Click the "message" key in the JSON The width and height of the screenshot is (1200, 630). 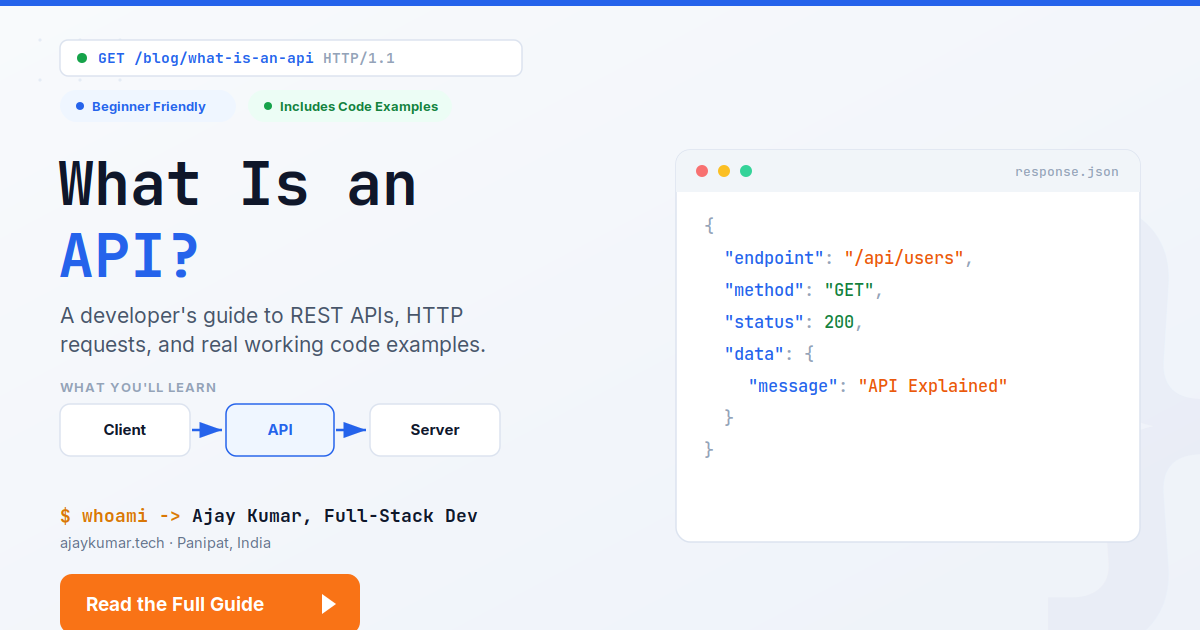793,386
